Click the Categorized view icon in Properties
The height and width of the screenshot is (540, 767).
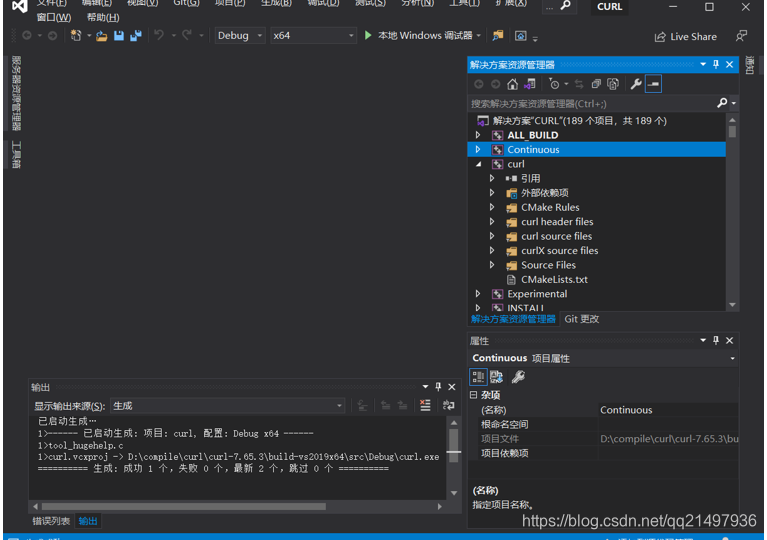(x=478, y=377)
